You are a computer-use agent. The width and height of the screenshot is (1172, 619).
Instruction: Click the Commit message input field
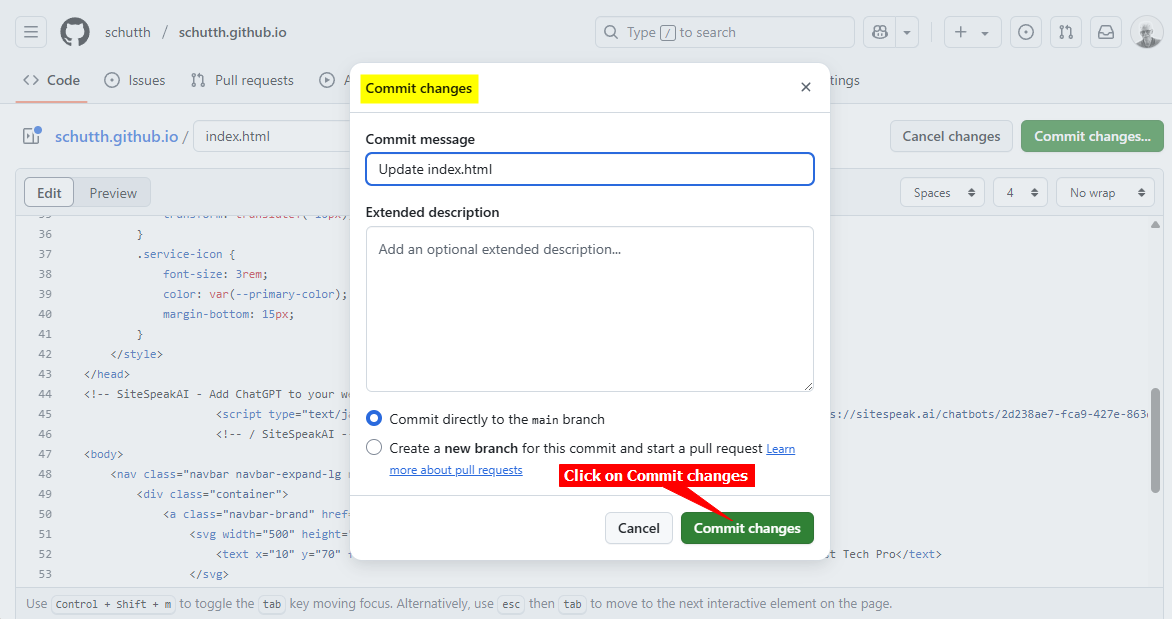(590, 169)
